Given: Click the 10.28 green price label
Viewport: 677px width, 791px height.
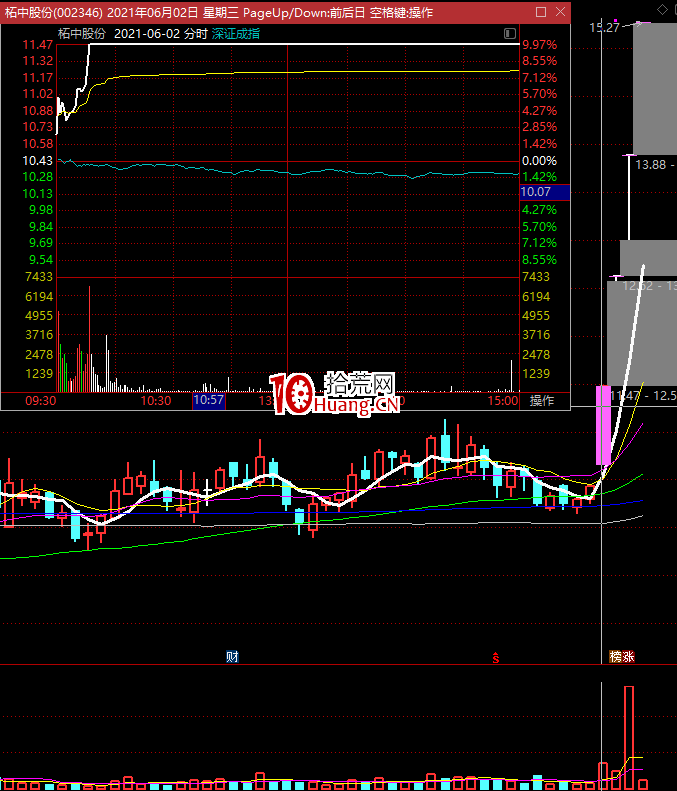Looking at the screenshot, I should [x=38, y=177].
